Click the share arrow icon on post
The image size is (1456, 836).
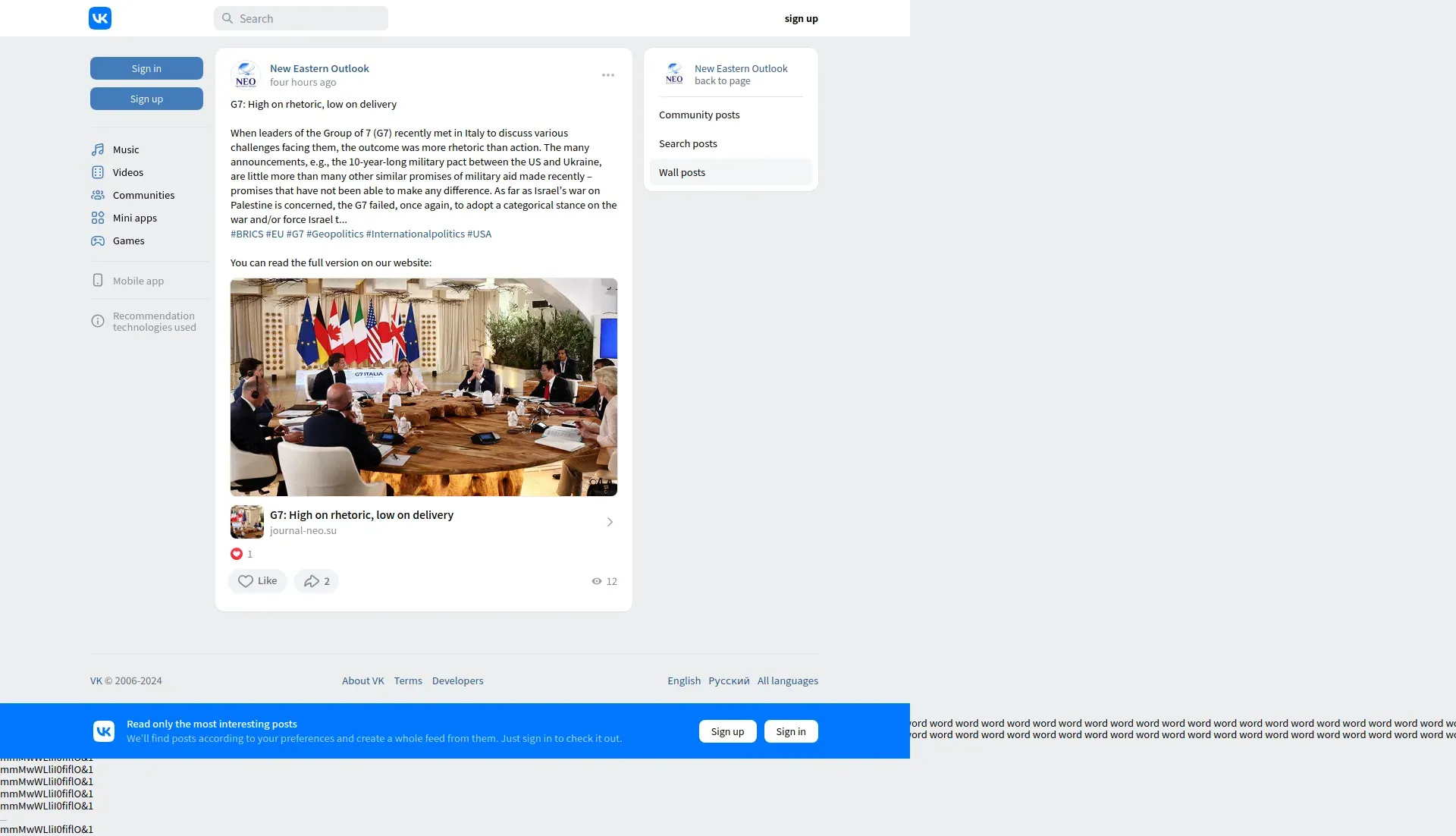311,581
